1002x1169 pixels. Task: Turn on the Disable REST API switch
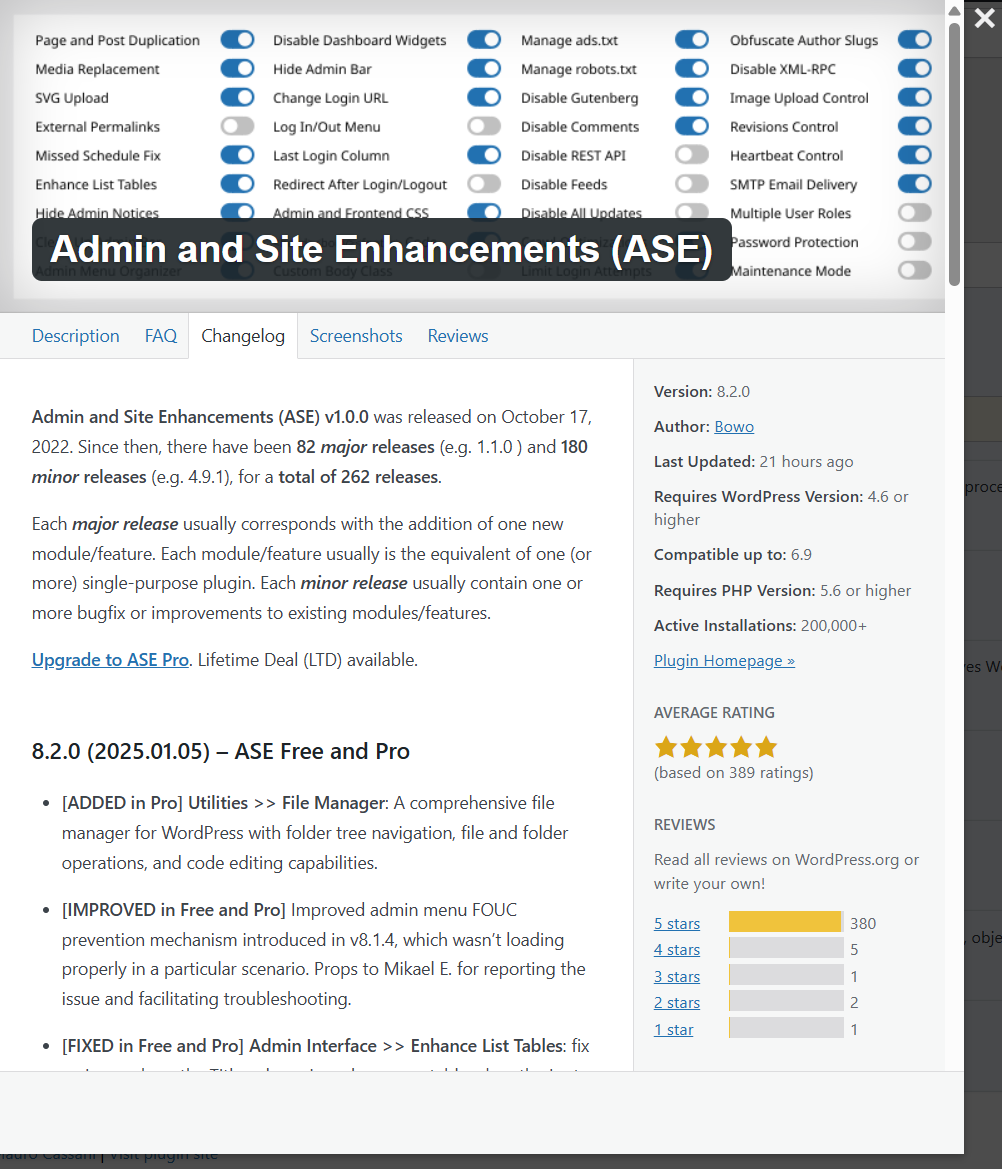pos(692,156)
